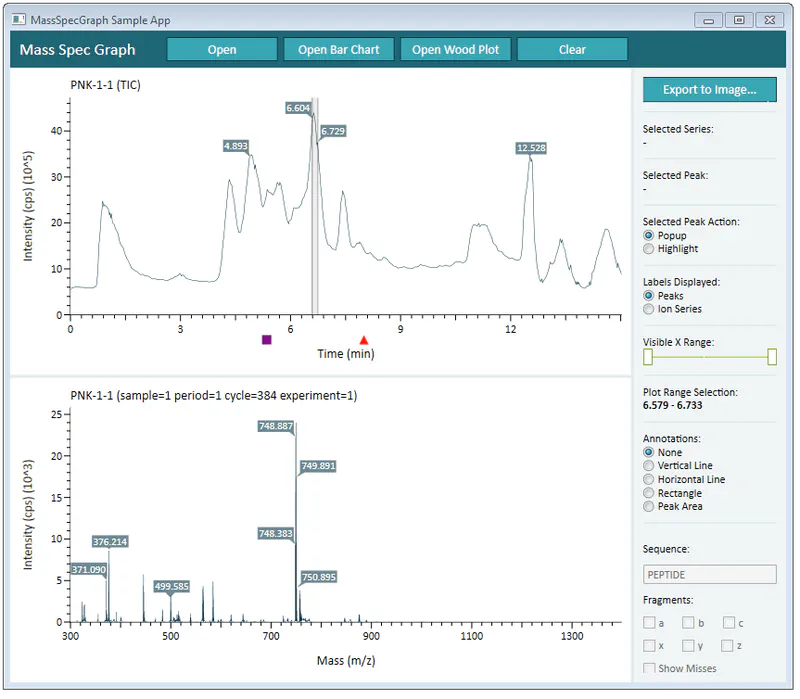Toggle the Show Misses checkbox

click(x=650, y=669)
